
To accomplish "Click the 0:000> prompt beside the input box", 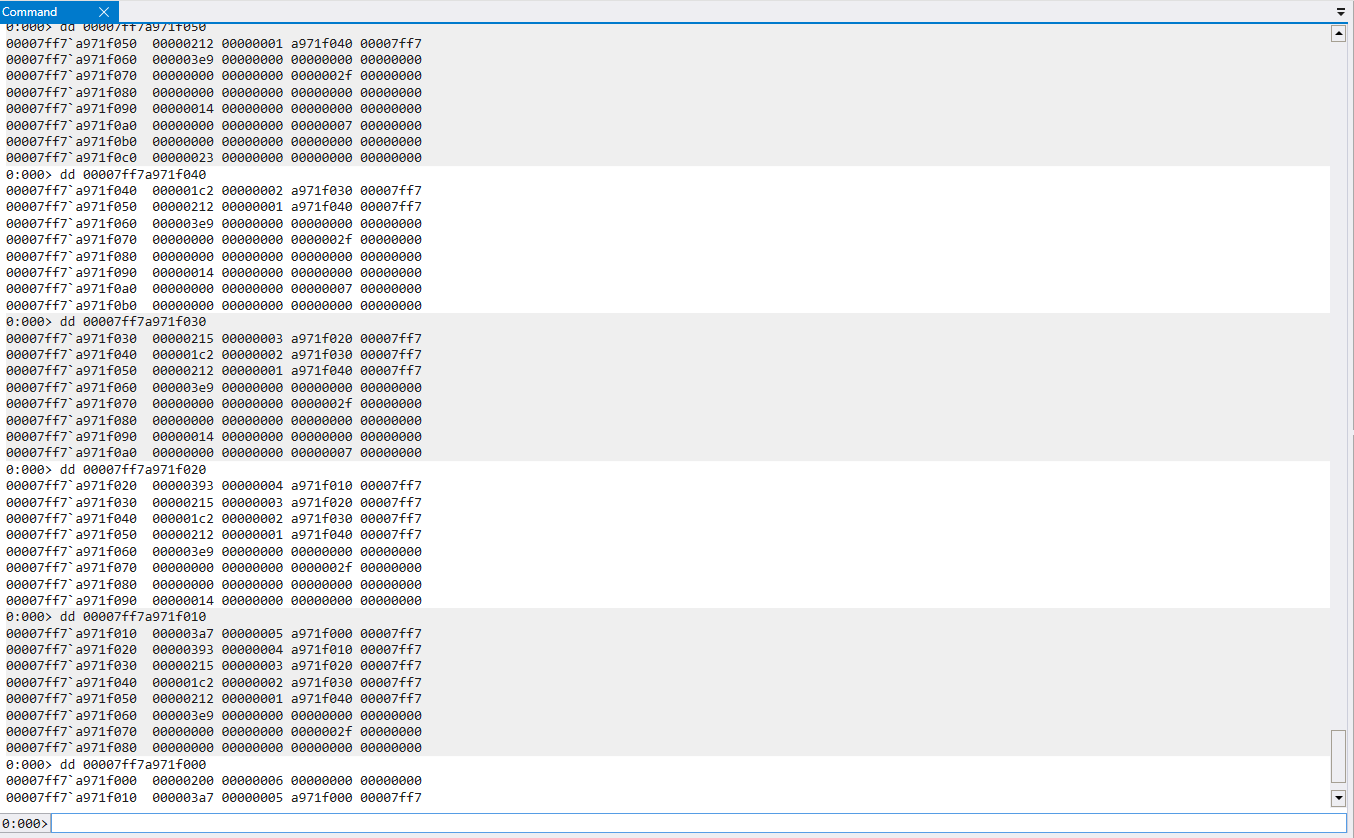I will (x=25, y=823).
